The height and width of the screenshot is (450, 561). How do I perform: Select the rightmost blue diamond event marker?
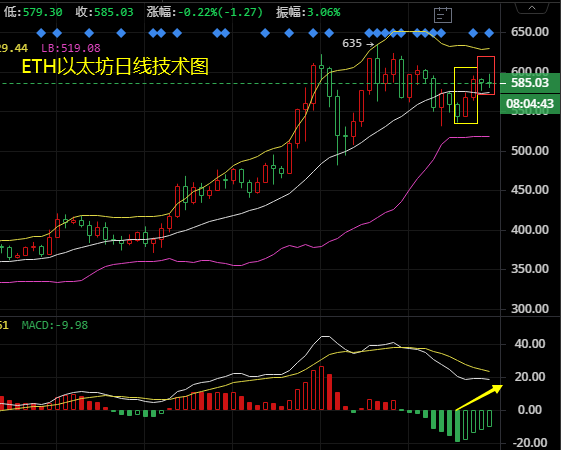[489, 34]
